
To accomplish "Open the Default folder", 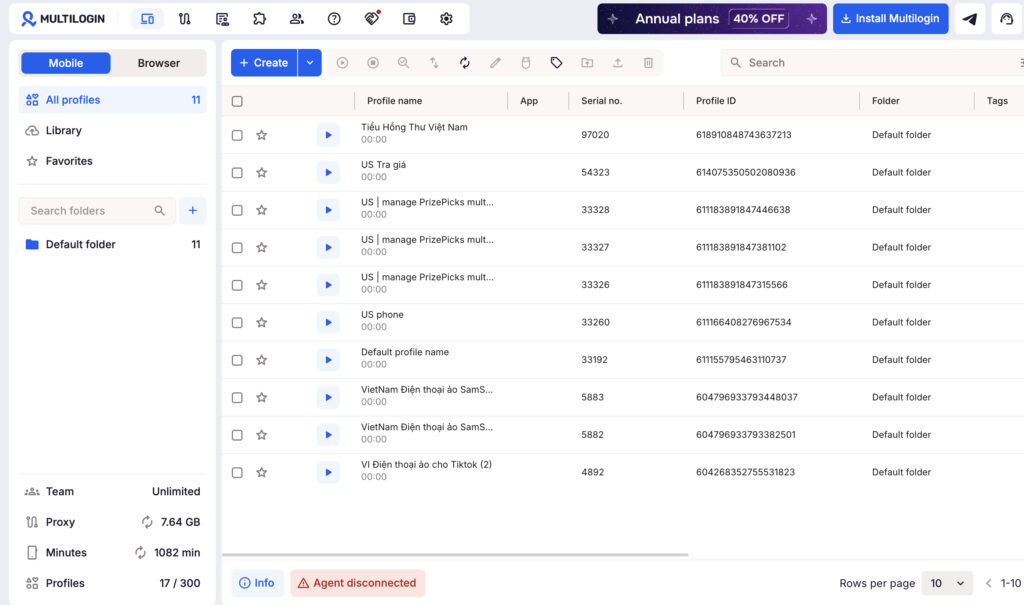I will (x=112, y=244).
